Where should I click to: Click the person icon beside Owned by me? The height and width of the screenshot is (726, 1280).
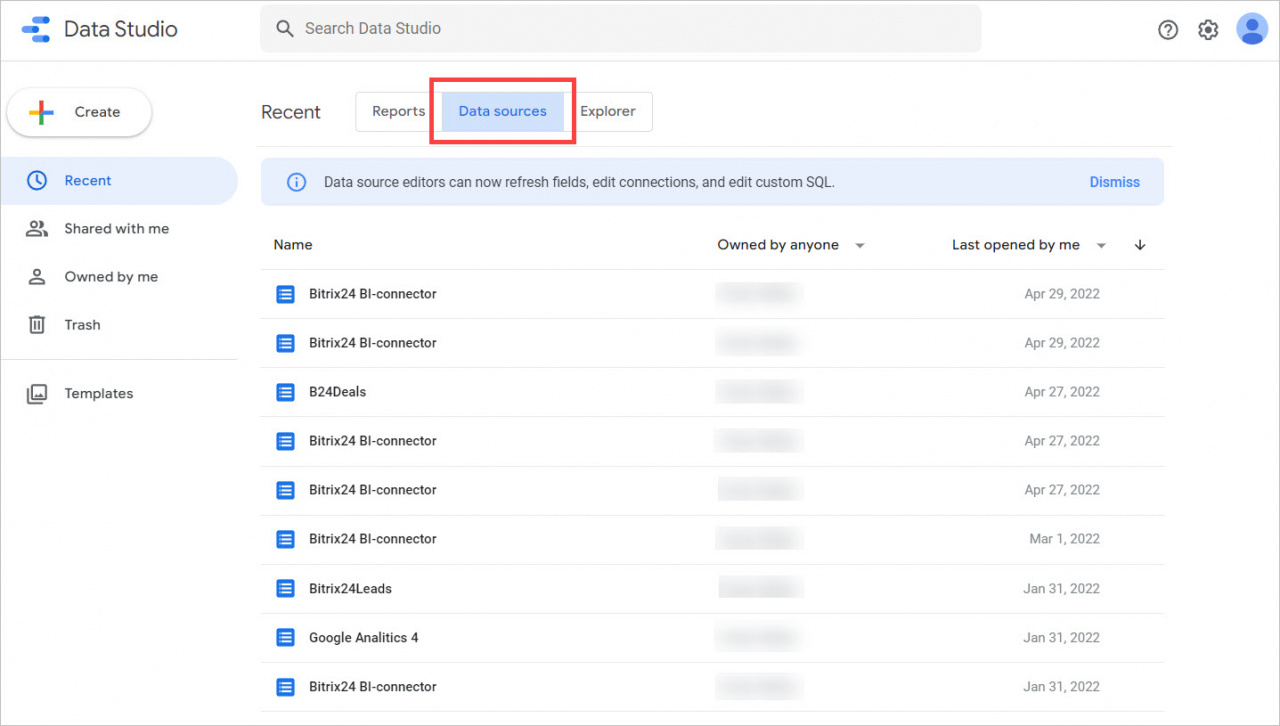click(x=37, y=277)
